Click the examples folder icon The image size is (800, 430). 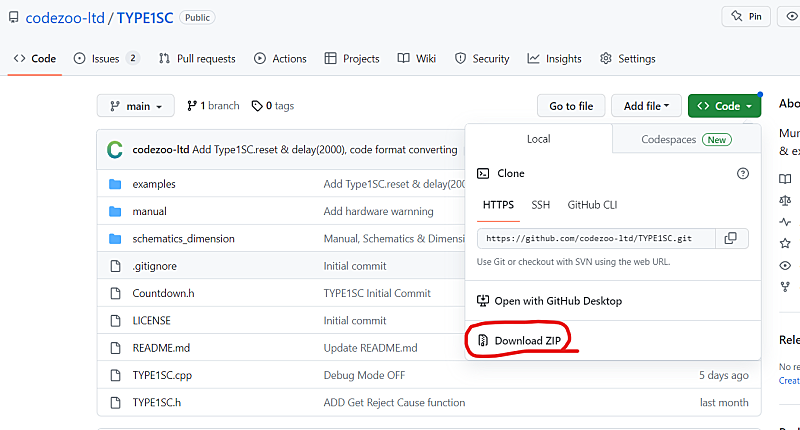tap(115, 184)
